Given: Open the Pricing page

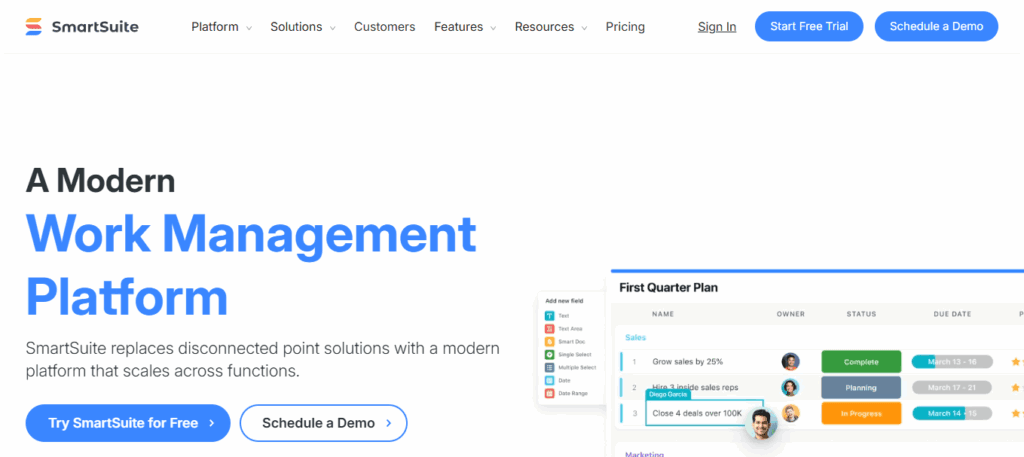Looking at the screenshot, I should point(625,27).
